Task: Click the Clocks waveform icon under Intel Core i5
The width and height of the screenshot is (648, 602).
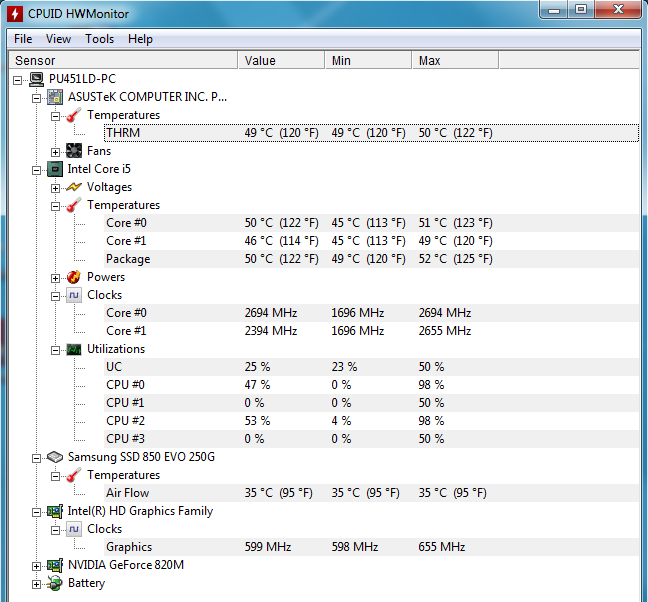Action: click(x=74, y=295)
